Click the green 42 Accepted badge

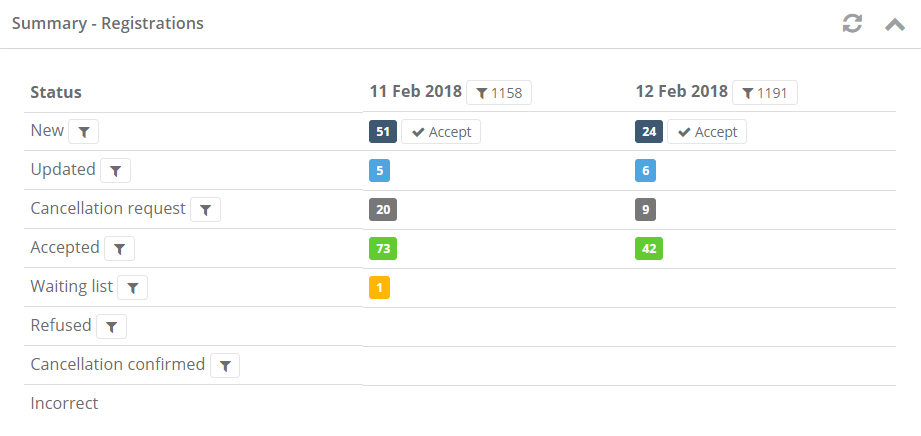tap(648, 249)
